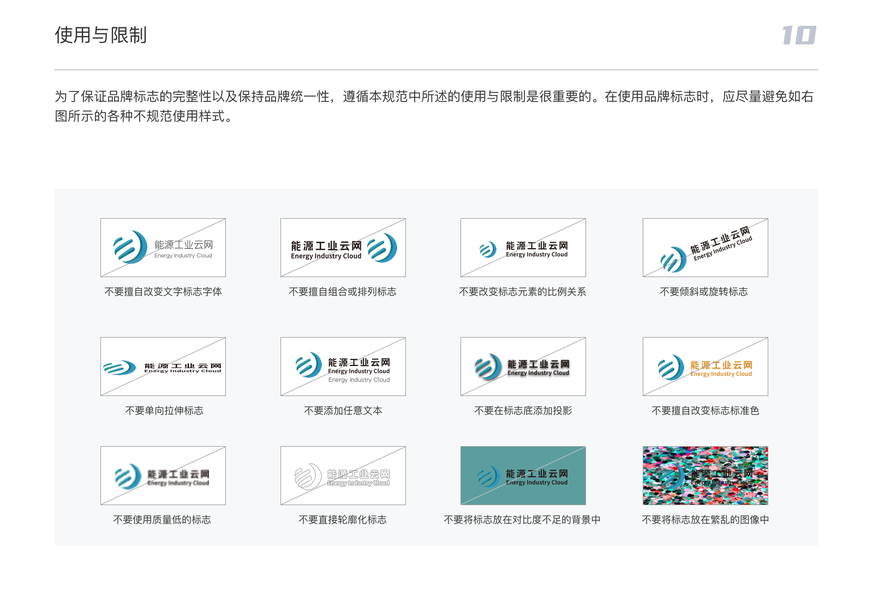Click the tilted logo example thumbnail
The image size is (873, 600).
(x=705, y=248)
